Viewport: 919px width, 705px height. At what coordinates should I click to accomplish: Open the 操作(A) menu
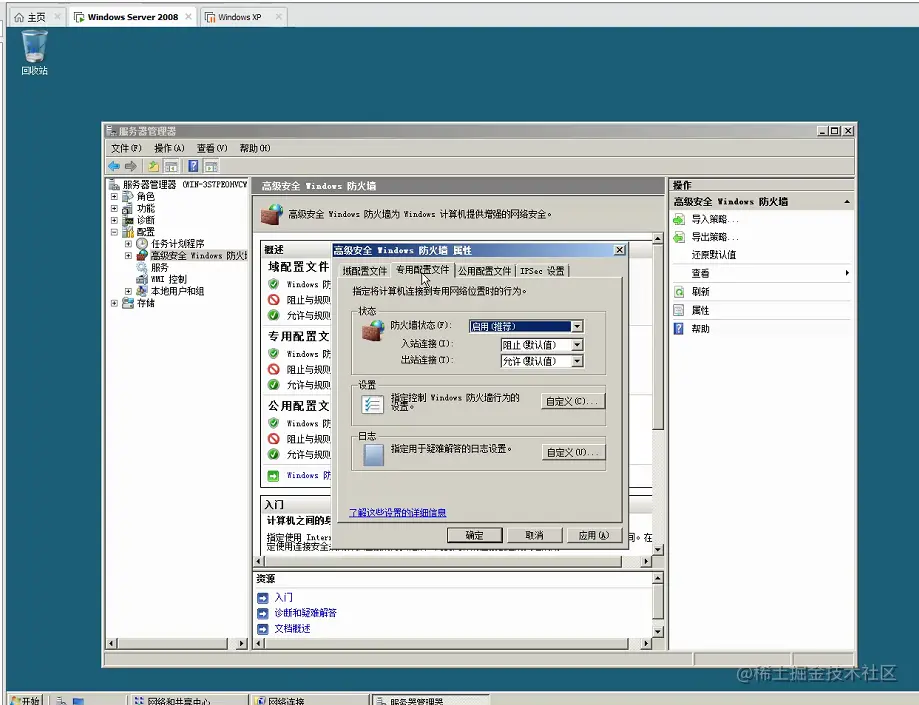coord(169,148)
